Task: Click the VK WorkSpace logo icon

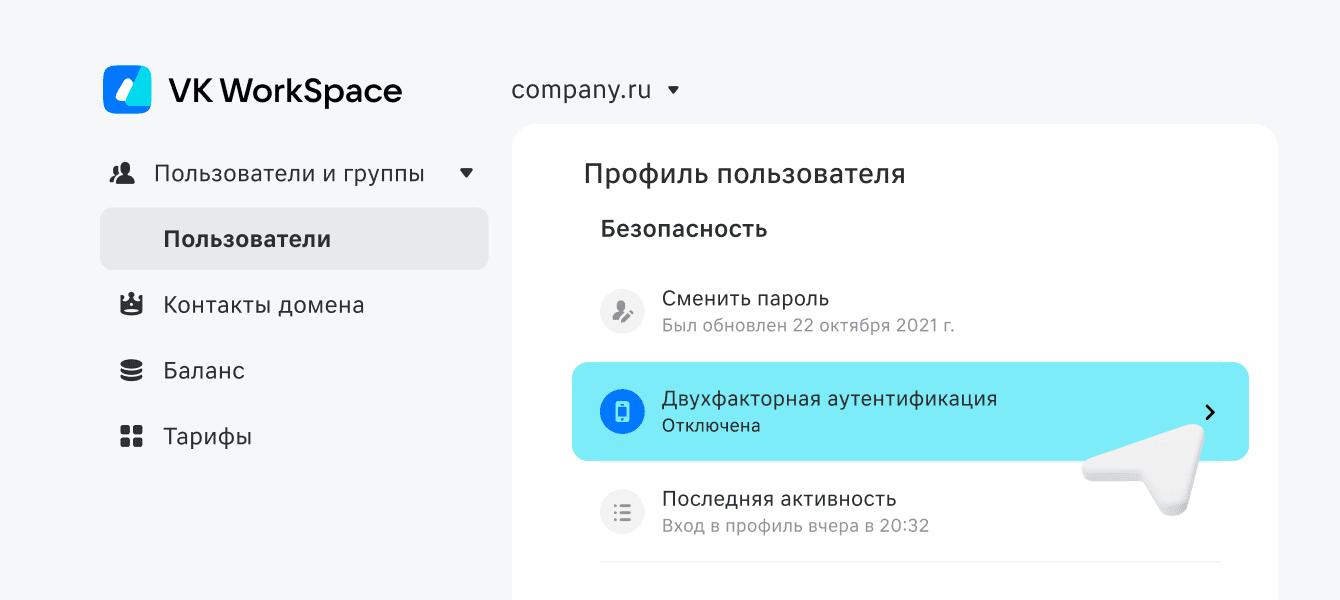Action: pos(127,90)
